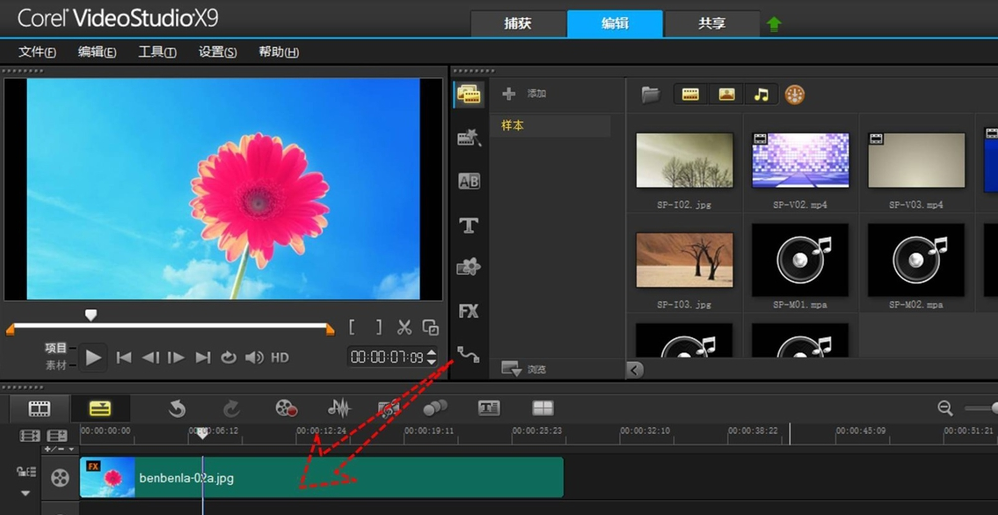The width and height of the screenshot is (998, 515).
Task: Increase the timecode with up stepper
Action: coord(432,352)
